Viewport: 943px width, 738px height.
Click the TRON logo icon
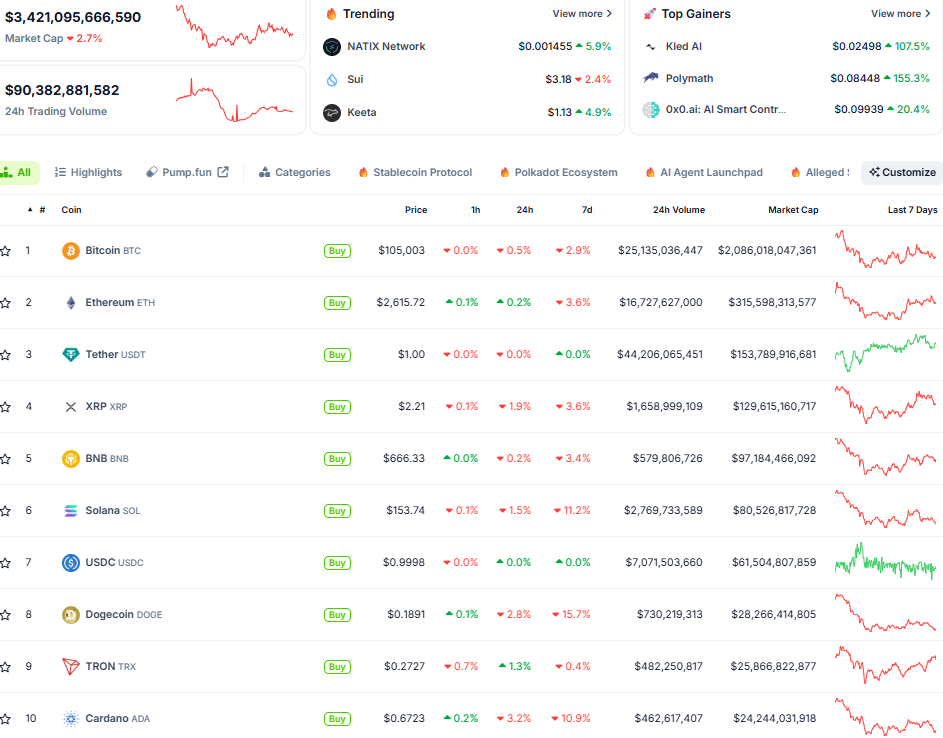point(70,667)
